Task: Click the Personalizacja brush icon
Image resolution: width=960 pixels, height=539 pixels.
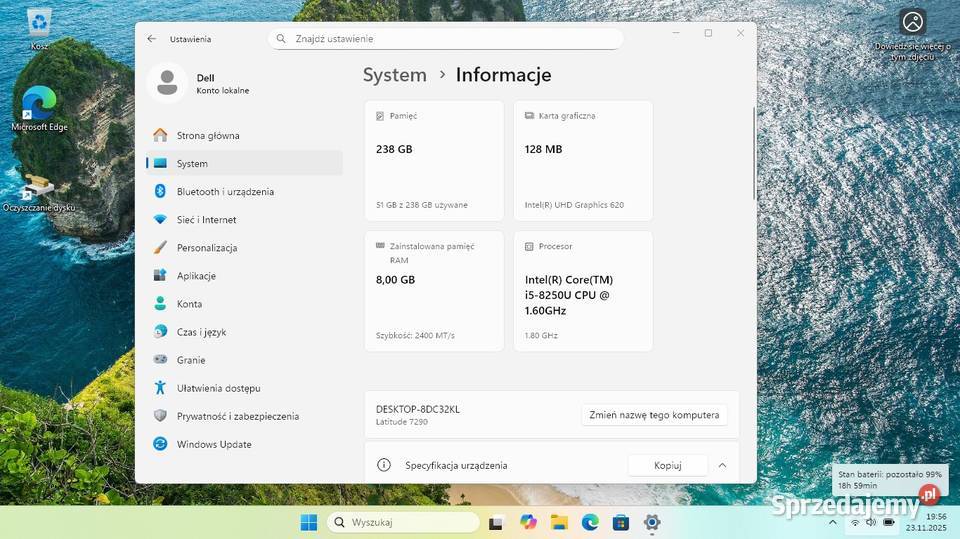Action: [x=160, y=247]
